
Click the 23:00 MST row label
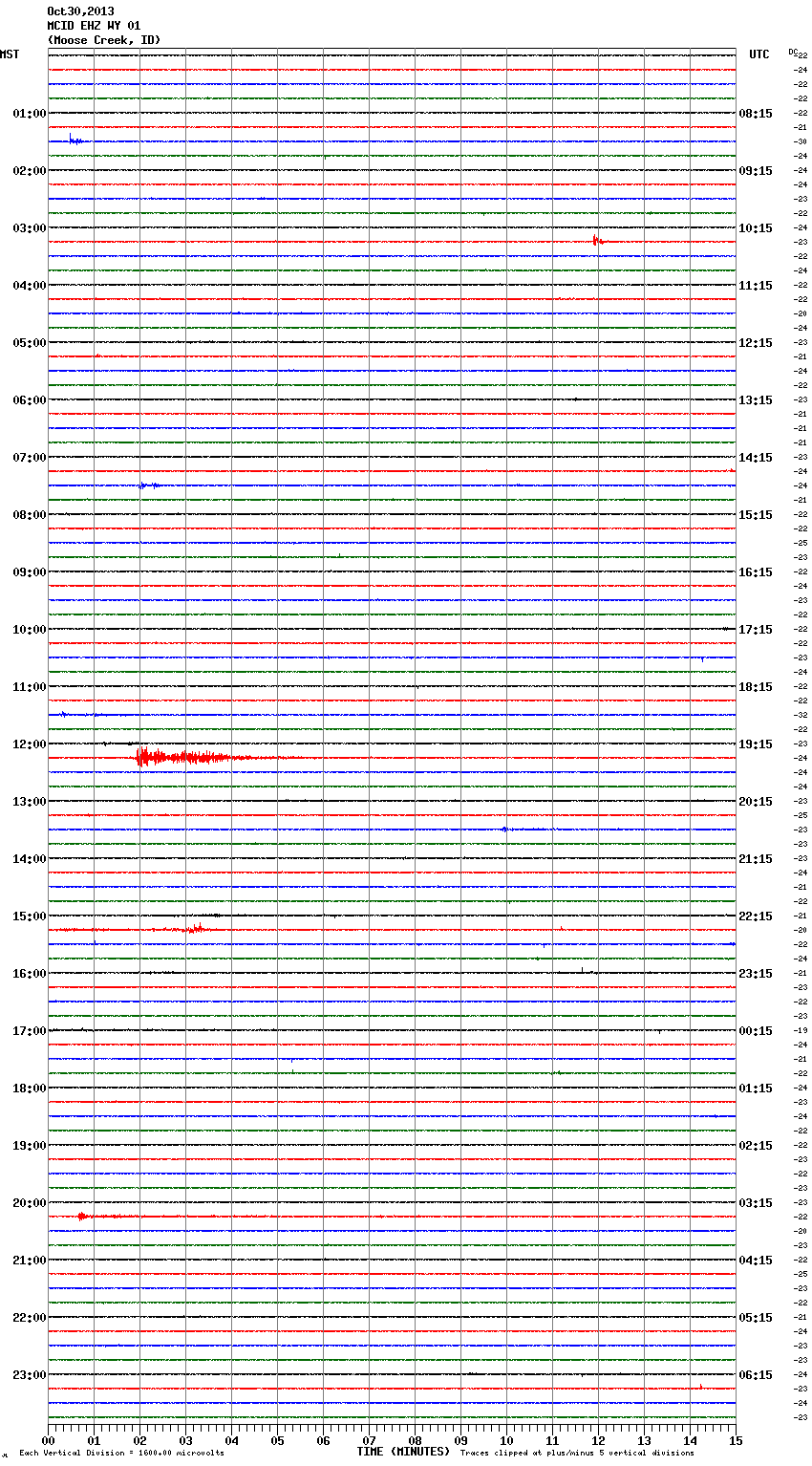(30, 1375)
